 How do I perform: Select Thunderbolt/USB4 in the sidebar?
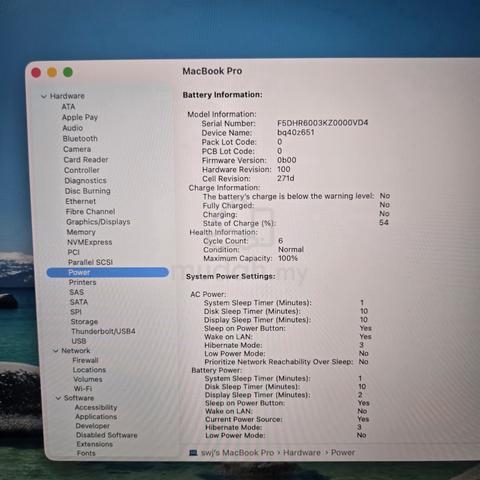point(103,331)
